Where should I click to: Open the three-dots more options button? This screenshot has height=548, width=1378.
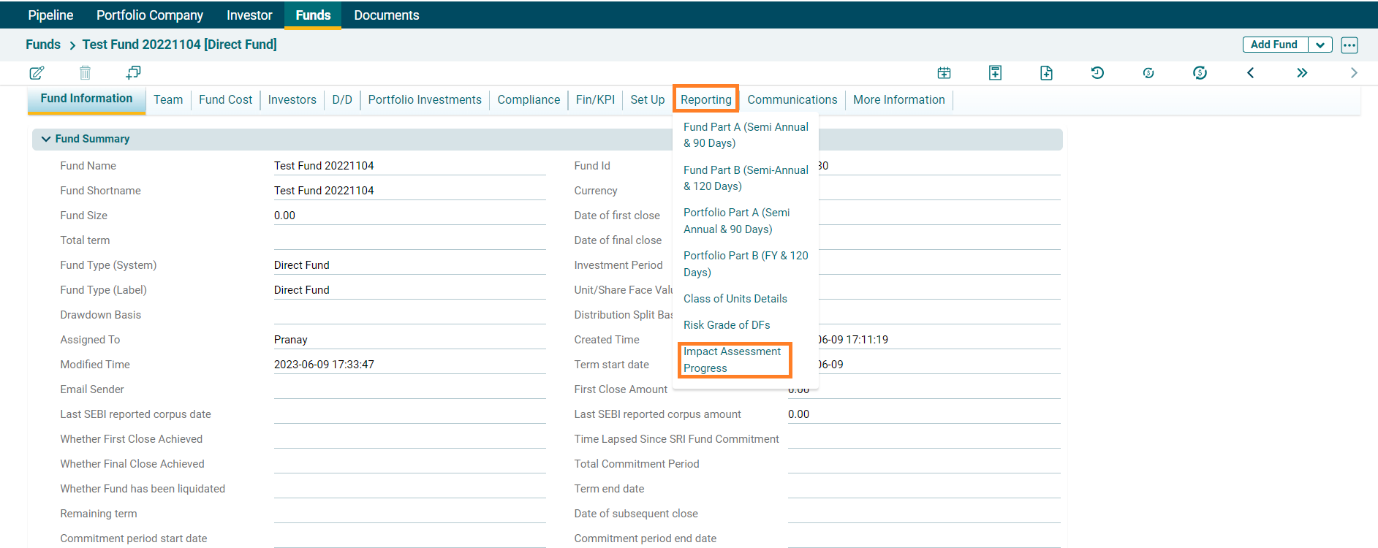pyautogui.click(x=1349, y=45)
